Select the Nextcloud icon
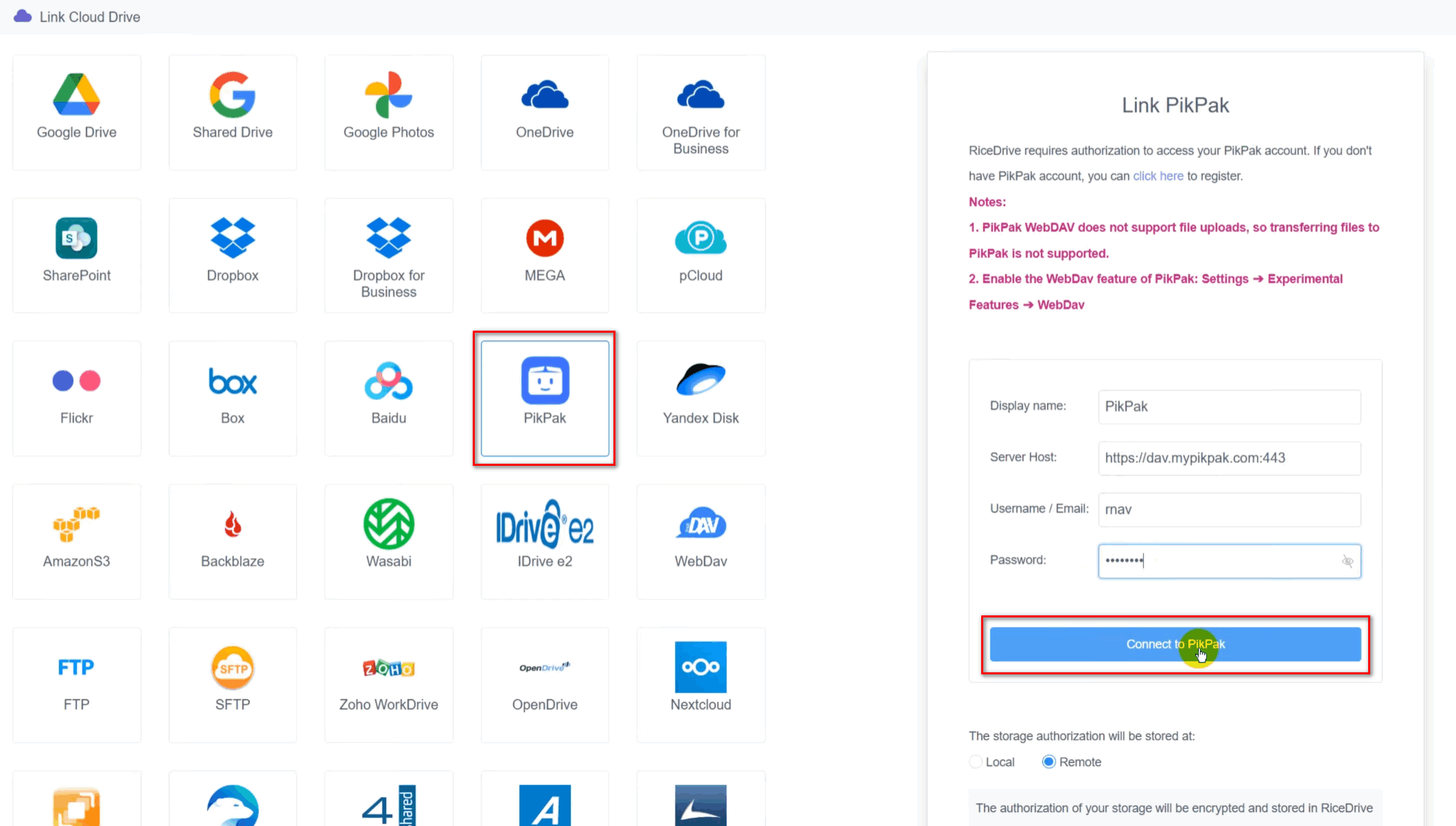Image resolution: width=1456 pixels, height=826 pixels. (701, 667)
